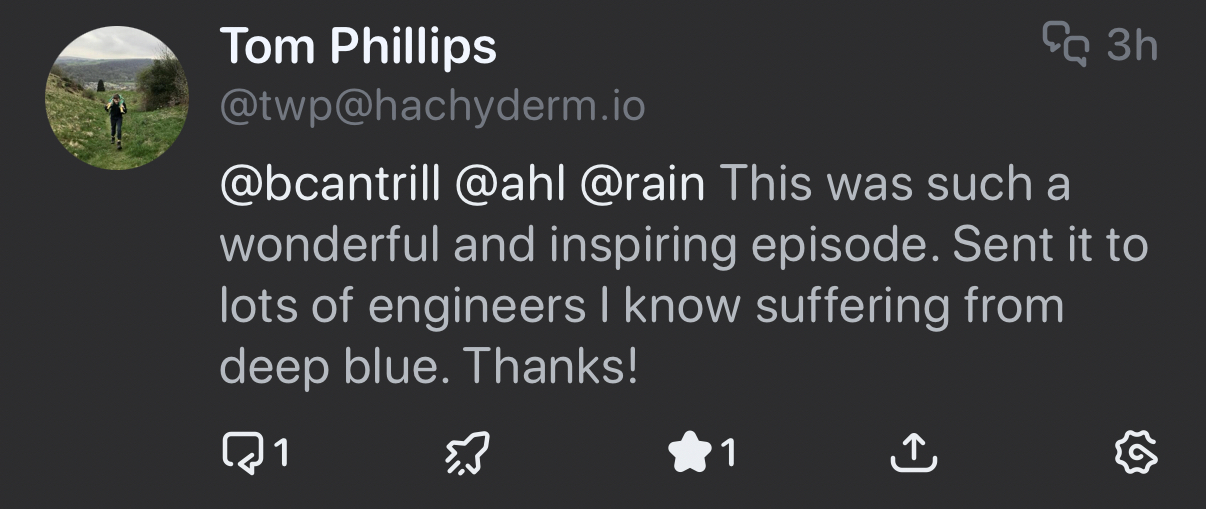Open the conversation thread icon
The width and height of the screenshot is (1206, 509).
[x=1065, y=45]
